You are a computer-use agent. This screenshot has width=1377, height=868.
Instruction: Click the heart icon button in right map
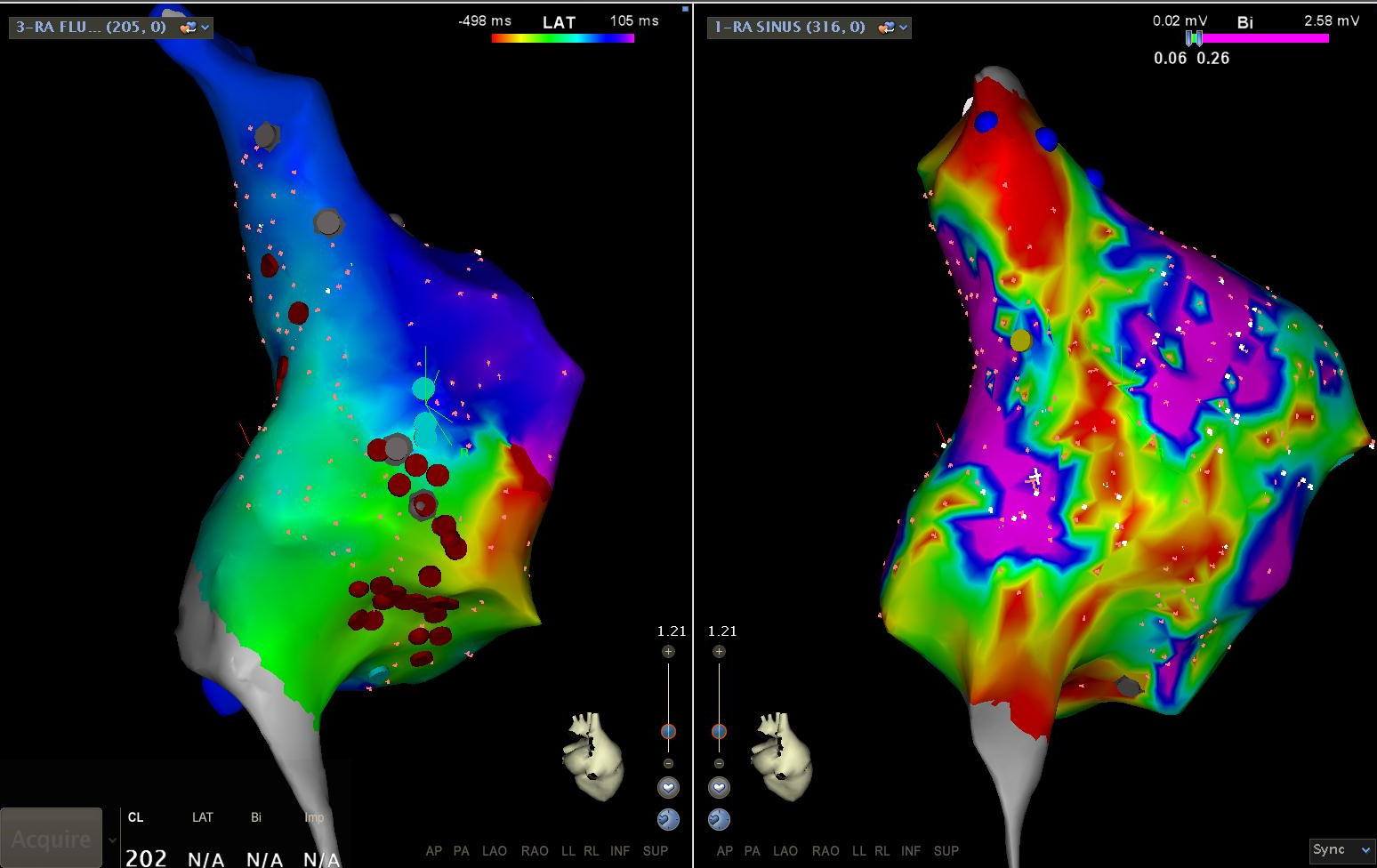coord(719,787)
